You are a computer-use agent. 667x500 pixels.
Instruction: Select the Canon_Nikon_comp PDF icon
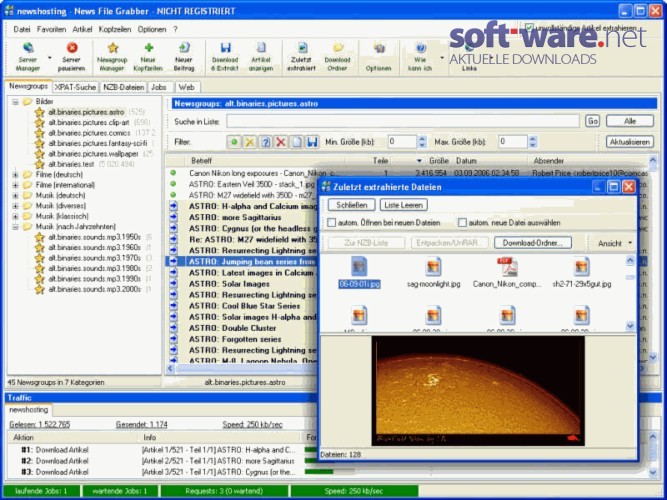(x=507, y=267)
